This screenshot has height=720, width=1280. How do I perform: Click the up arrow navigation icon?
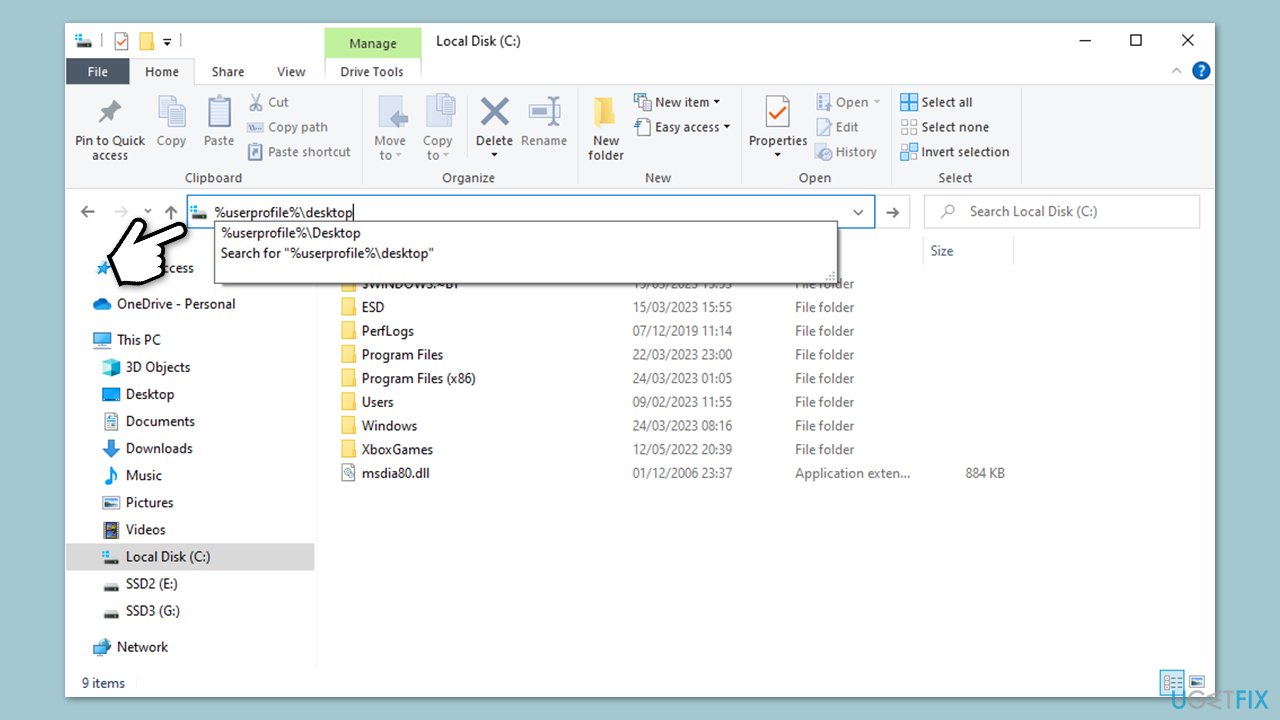[x=171, y=211]
